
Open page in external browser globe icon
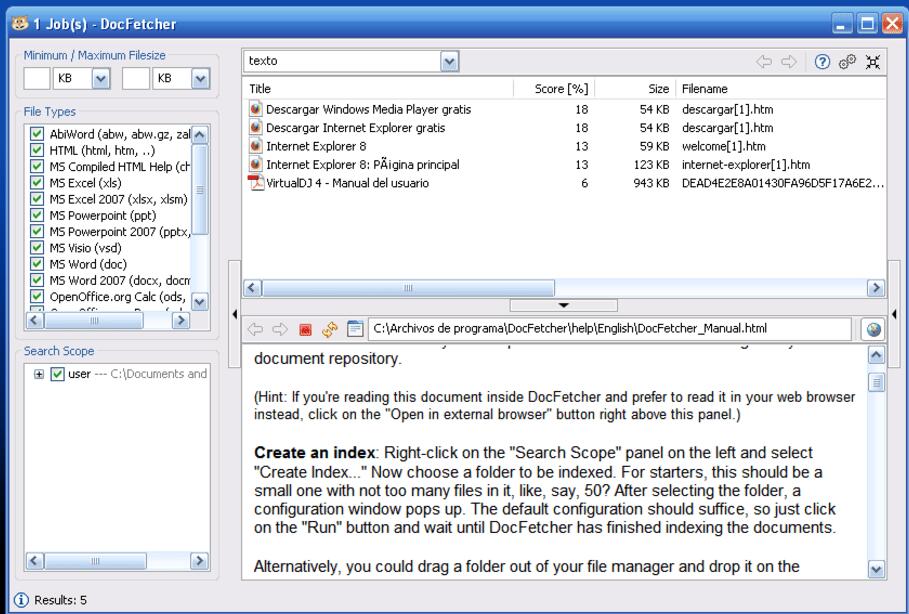(873, 328)
